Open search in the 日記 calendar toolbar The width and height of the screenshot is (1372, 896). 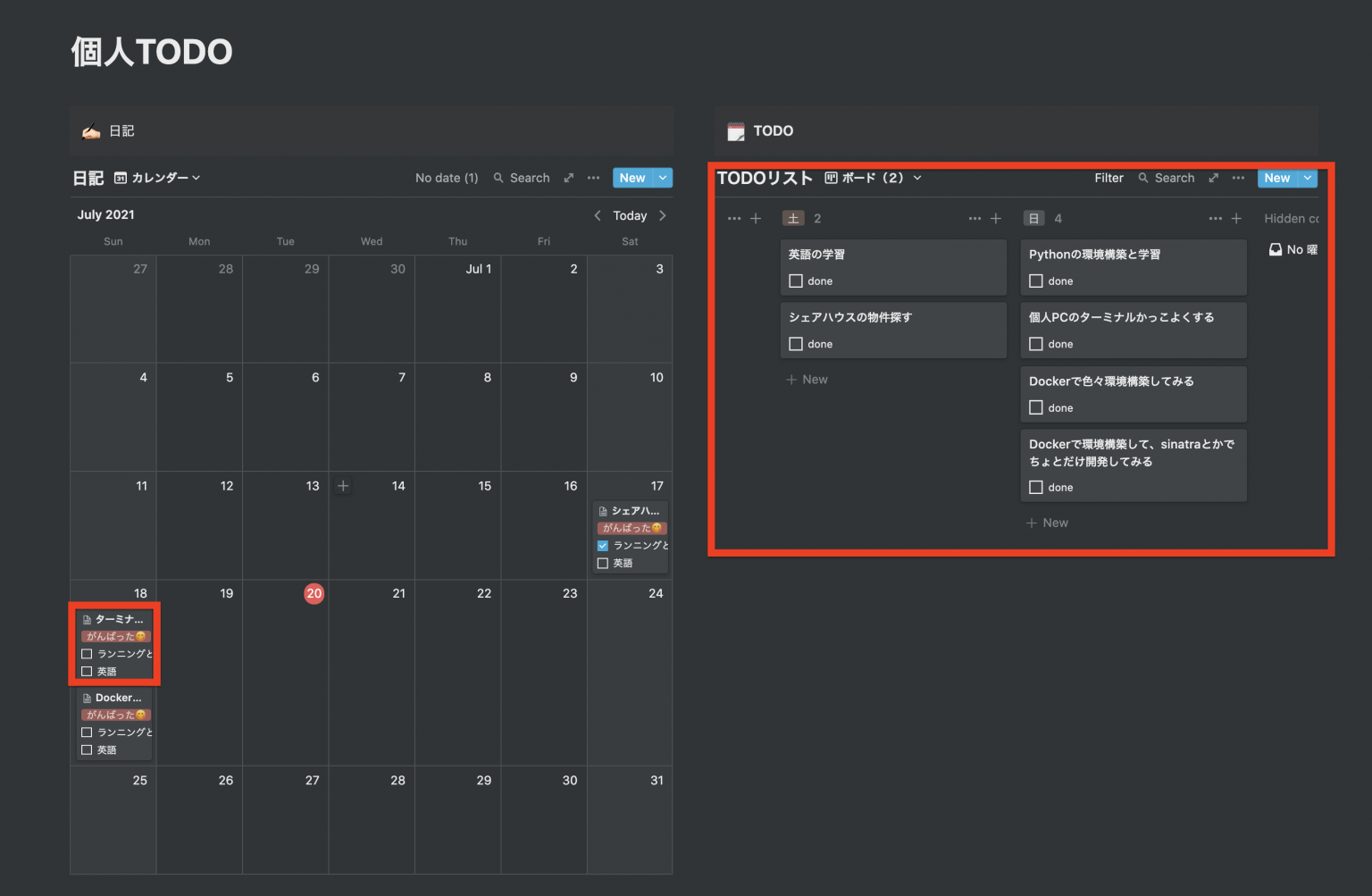coord(523,178)
